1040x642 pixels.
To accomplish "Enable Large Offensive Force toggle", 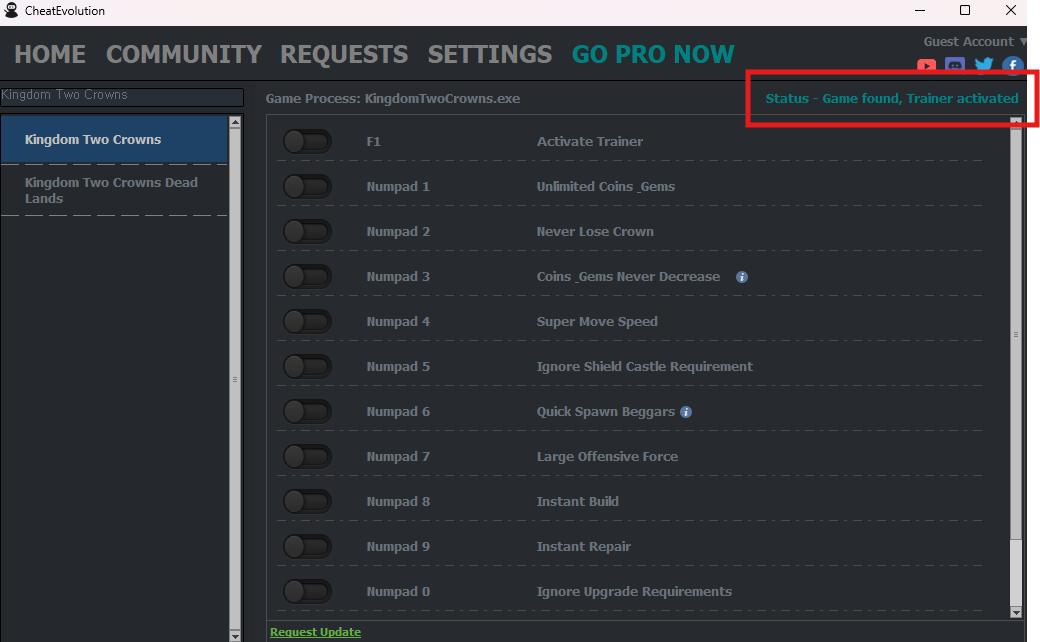I will (x=307, y=456).
